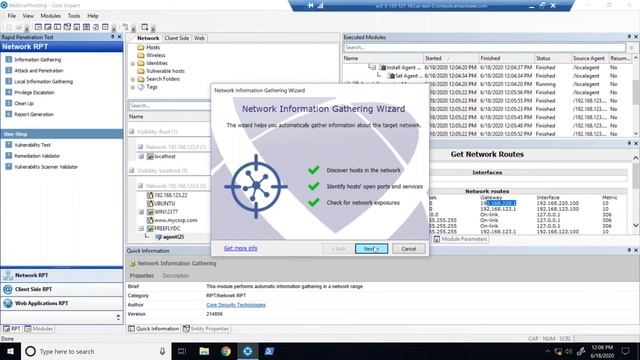Expand the localhost host node
Screen dimensions: 640x360
point(141,156)
